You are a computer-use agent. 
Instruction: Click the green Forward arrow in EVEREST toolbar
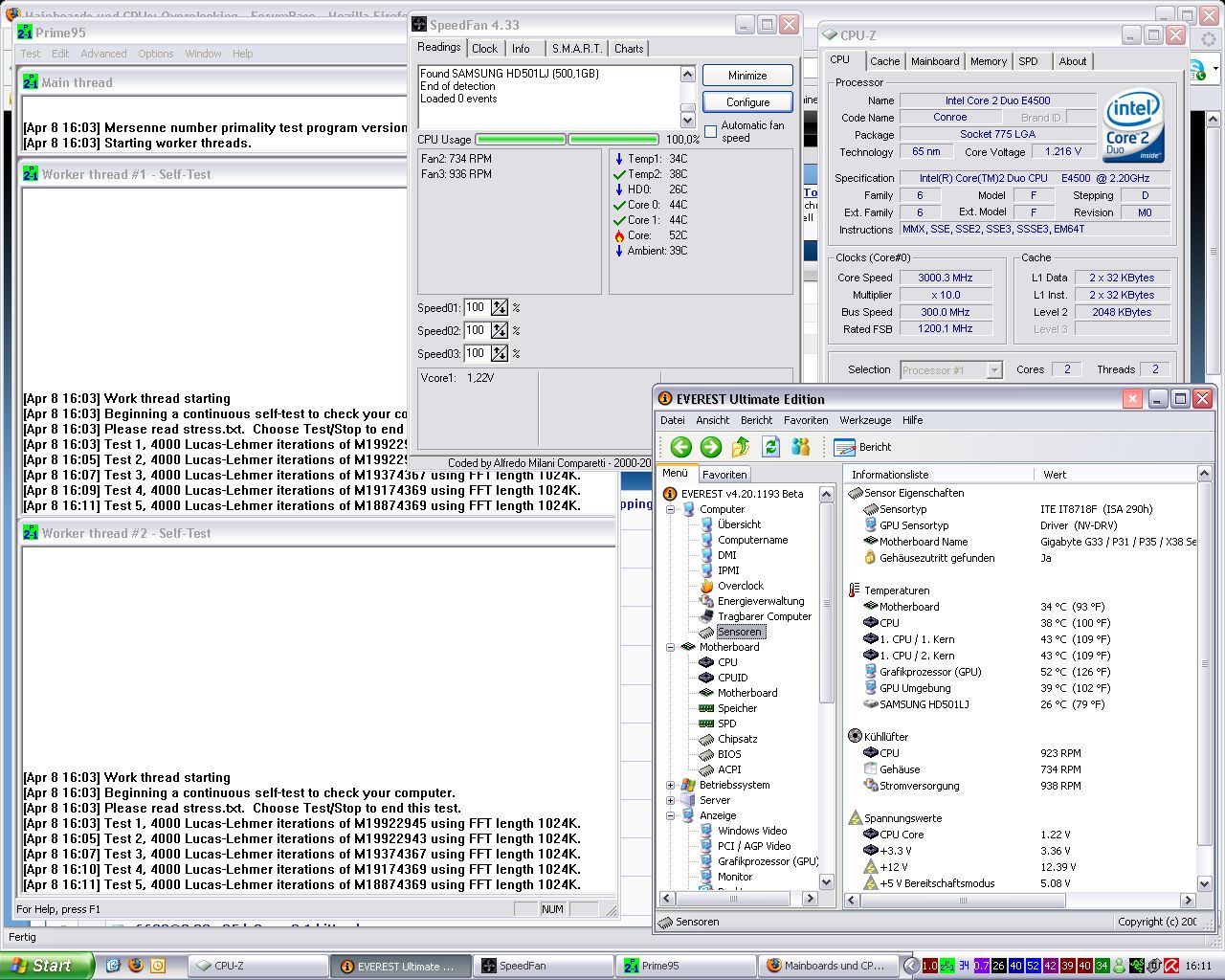pyautogui.click(x=710, y=447)
